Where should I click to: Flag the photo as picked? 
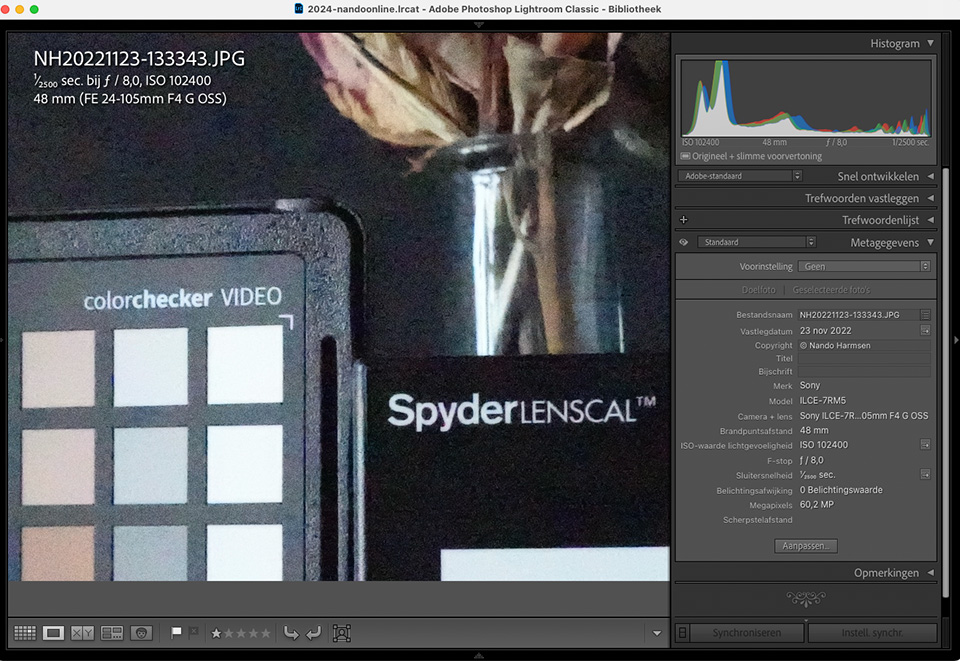[x=176, y=632]
